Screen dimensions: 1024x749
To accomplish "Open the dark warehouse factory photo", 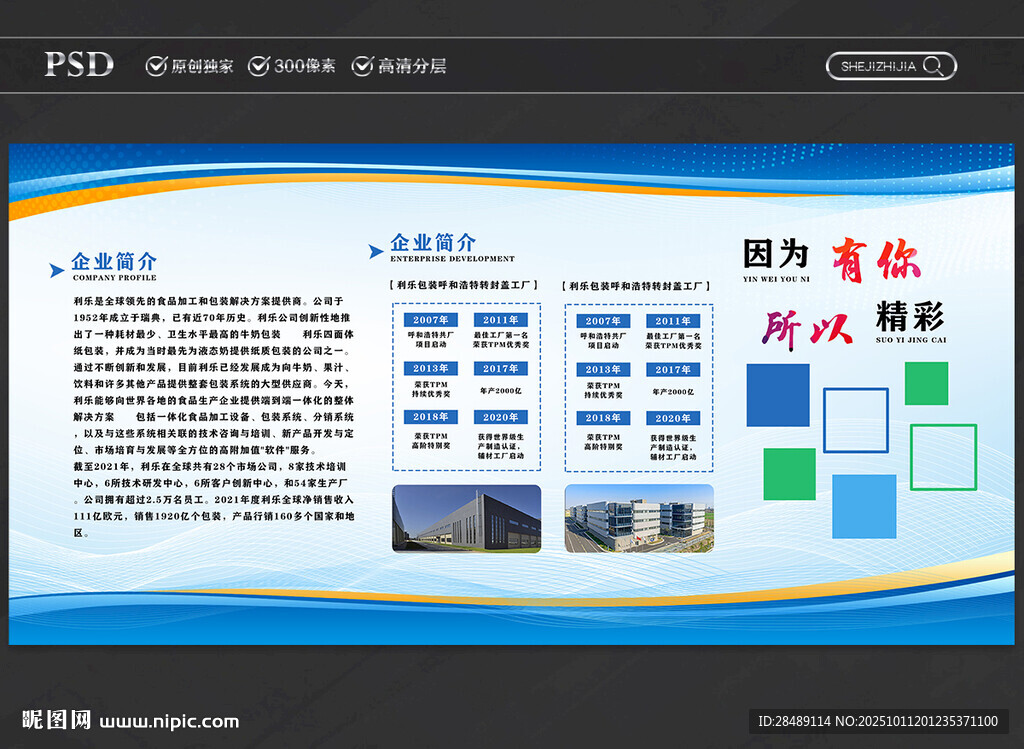I will click(466, 518).
